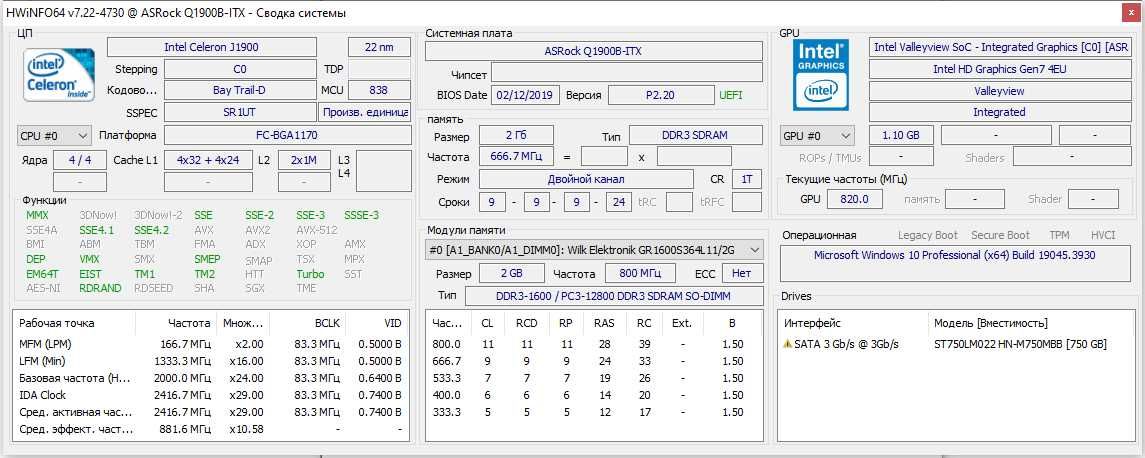Click the 'Двойной канал' mode field
The width and height of the screenshot is (1145, 458).
tap(586, 180)
